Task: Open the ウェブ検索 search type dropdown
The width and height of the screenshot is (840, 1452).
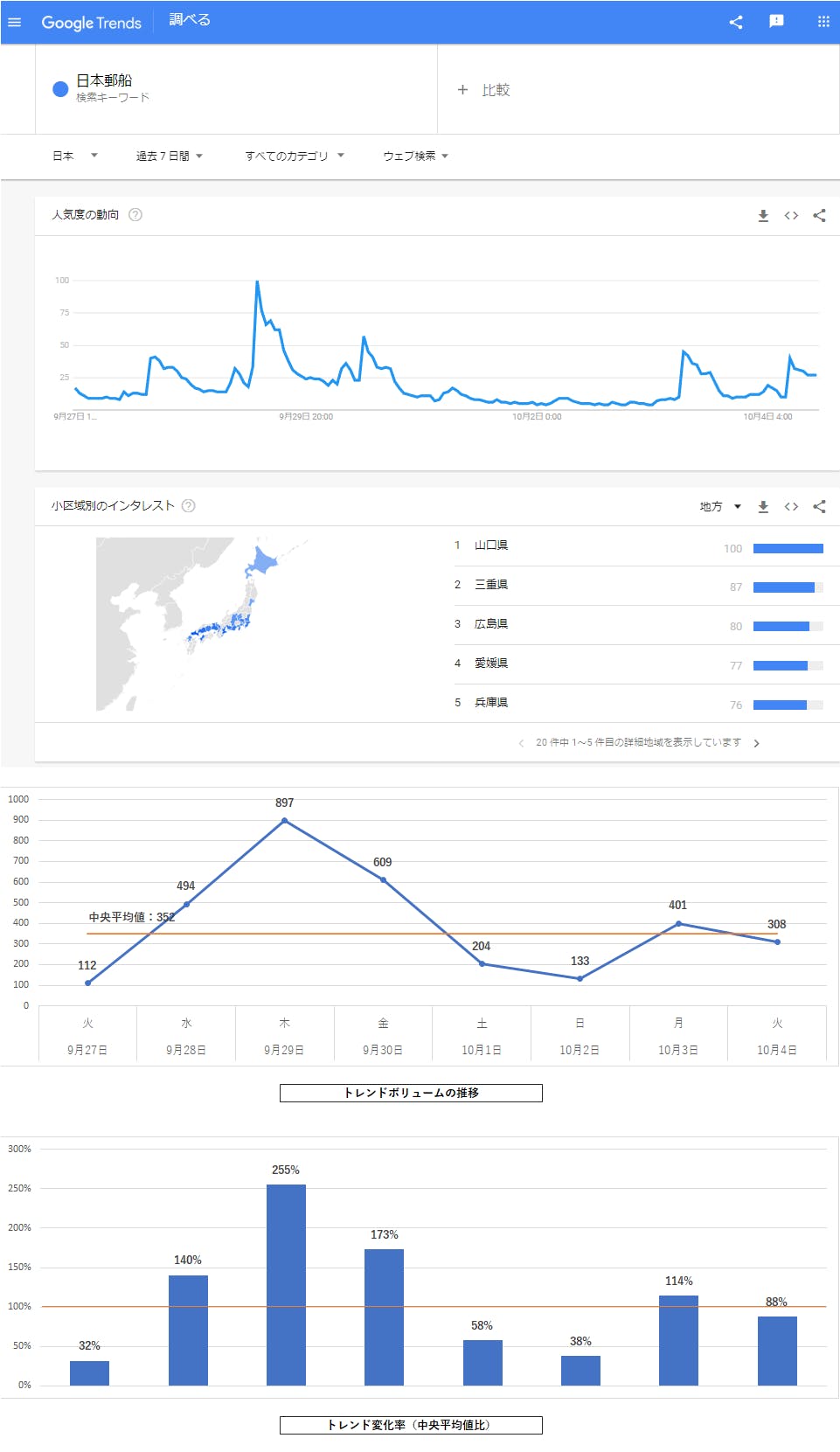Action: pyautogui.click(x=415, y=156)
